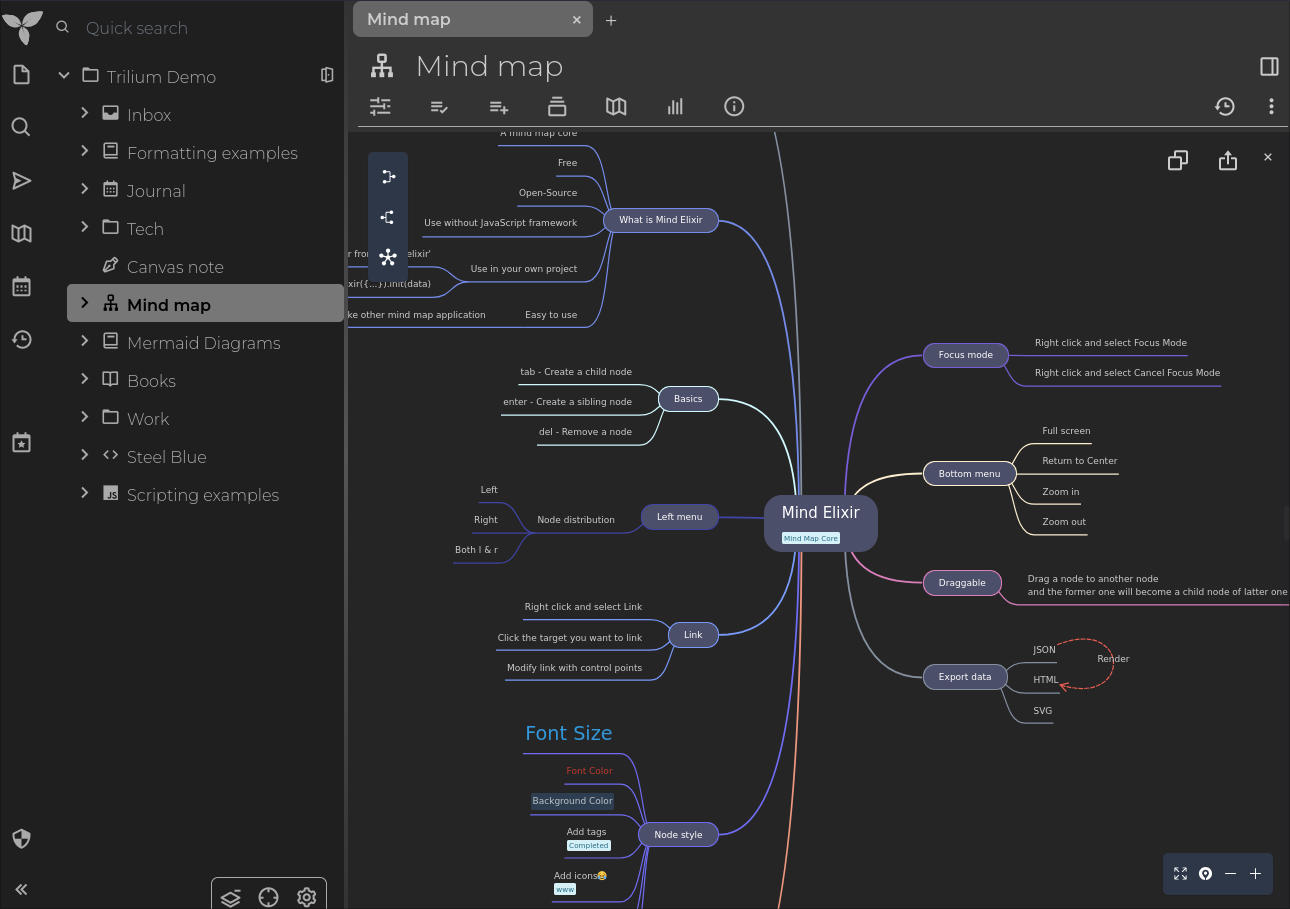Click the mind map export icon
Screen dimensions: 1290x909
click(1227, 161)
